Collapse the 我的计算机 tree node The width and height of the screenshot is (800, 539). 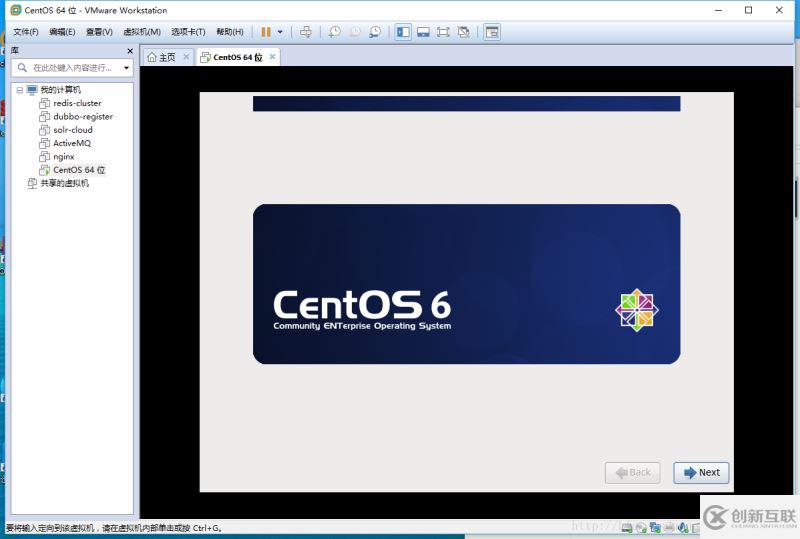click(19, 90)
